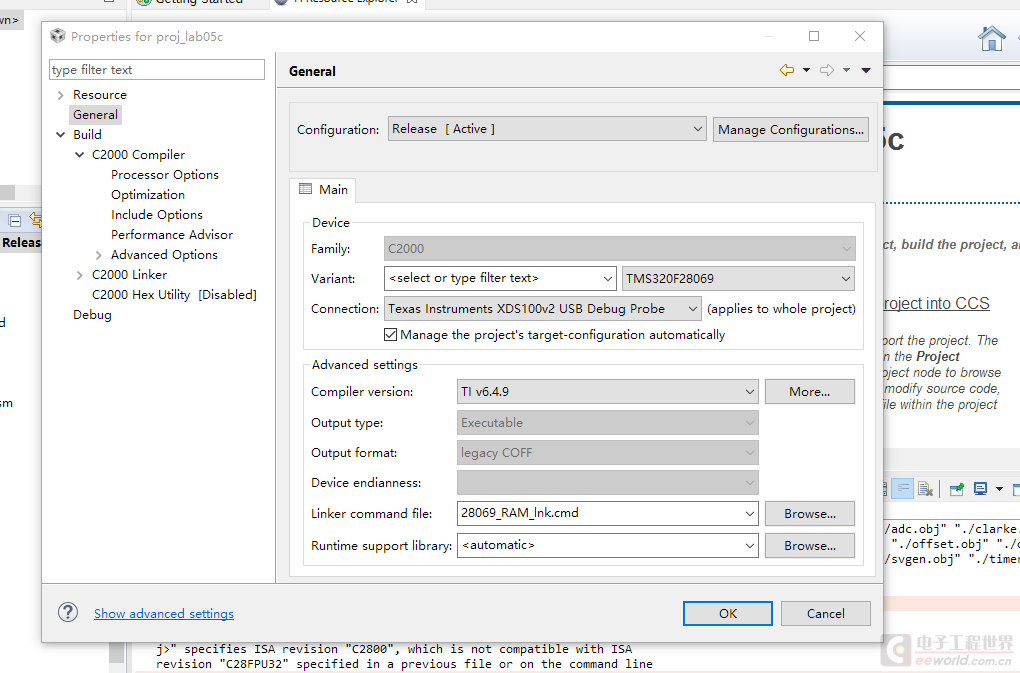Open the Variant filter combo box

pos(500,278)
